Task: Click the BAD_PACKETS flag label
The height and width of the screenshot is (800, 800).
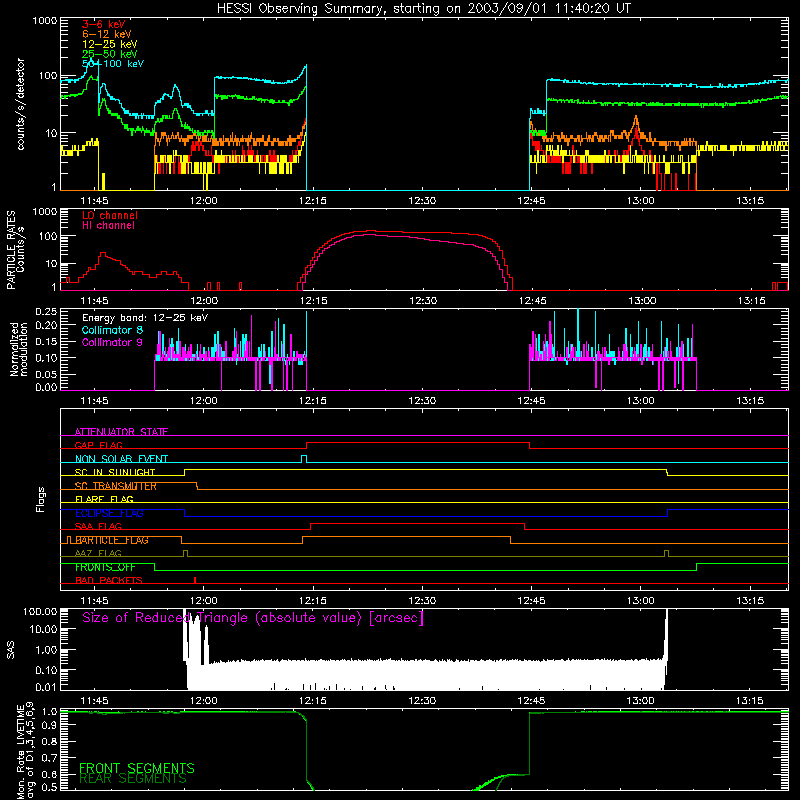Action: pyautogui.click(x=109, y=581)
